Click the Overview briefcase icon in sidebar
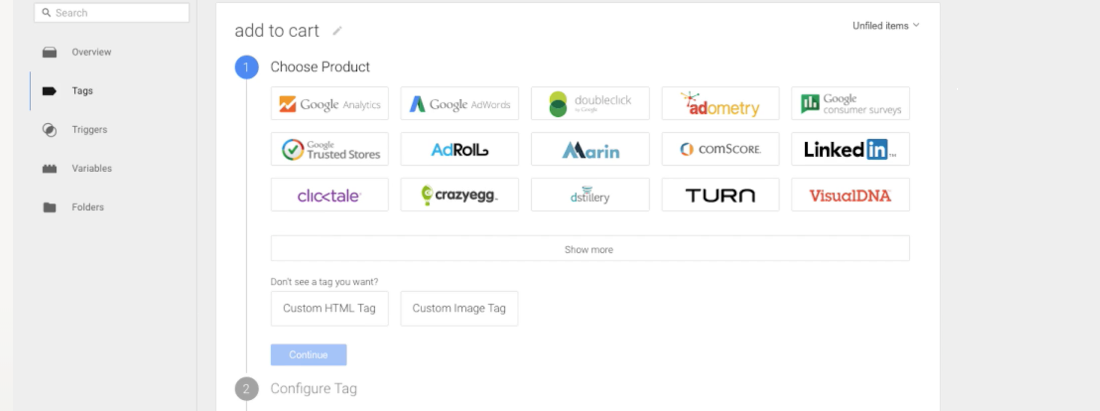The image size is (1100, 411). (49, 53)
